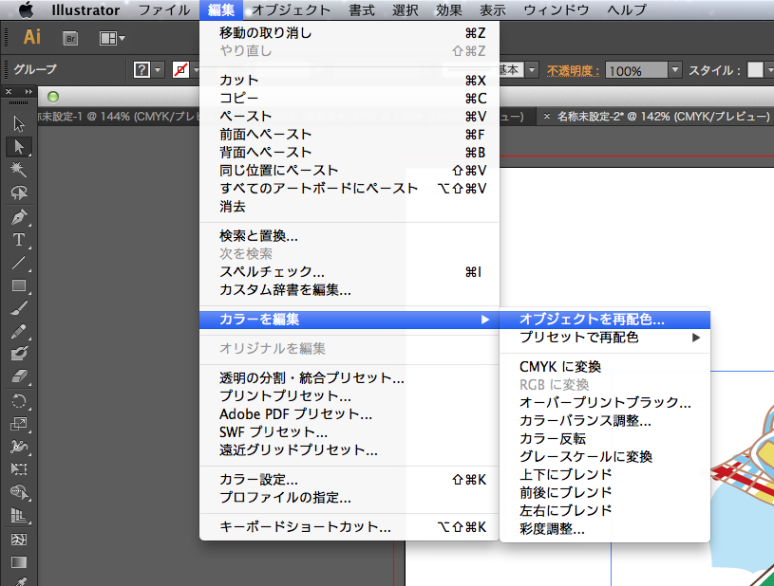Switch to 名称未設定-2 document tab
The height and width of the screenshot is (586, 774).
663,117
